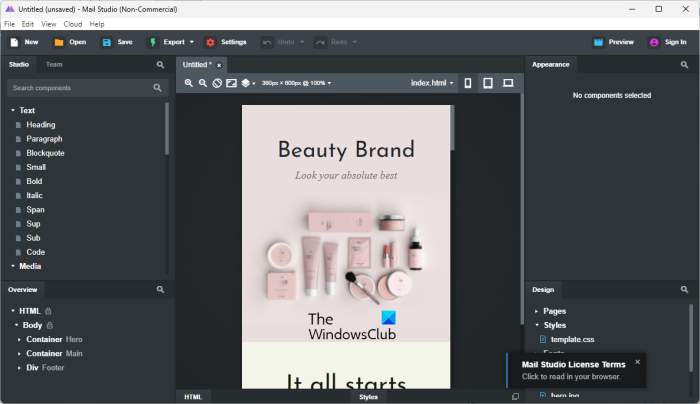700x404 pixels.
Task: Switch to mobile phone preview size
Action: 468,83
